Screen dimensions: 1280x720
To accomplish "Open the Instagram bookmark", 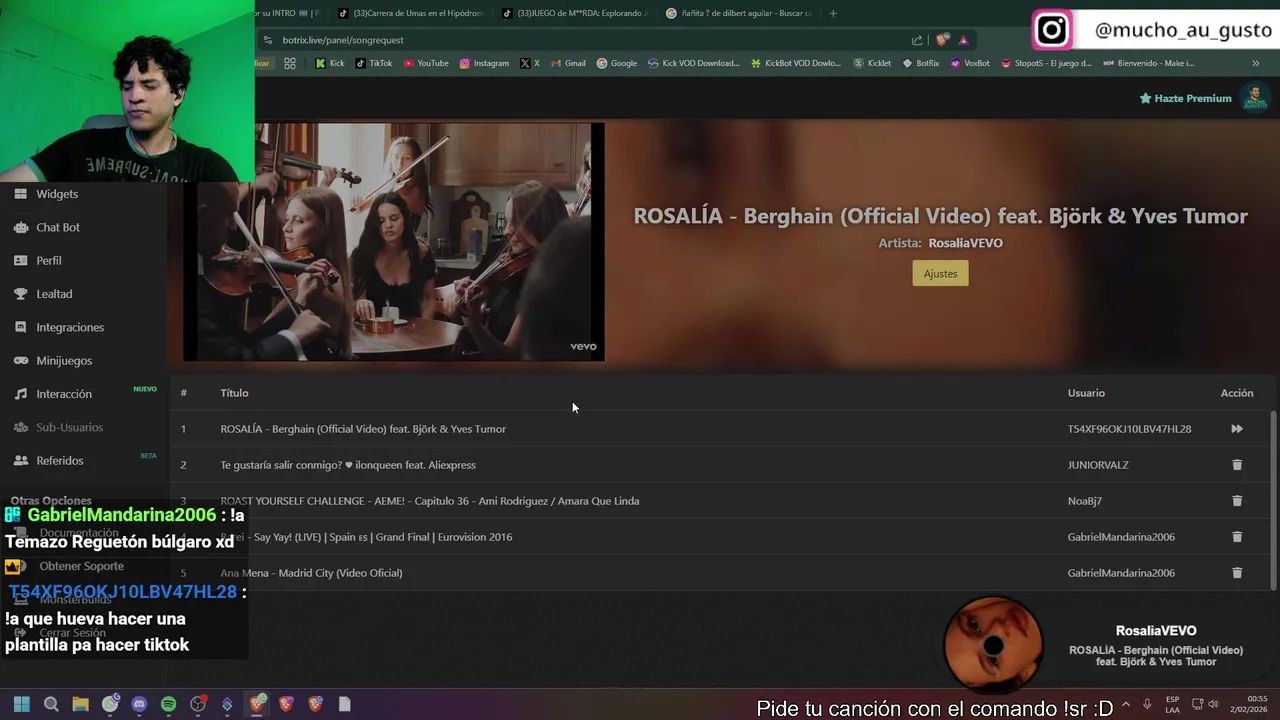I will (484, 63).
